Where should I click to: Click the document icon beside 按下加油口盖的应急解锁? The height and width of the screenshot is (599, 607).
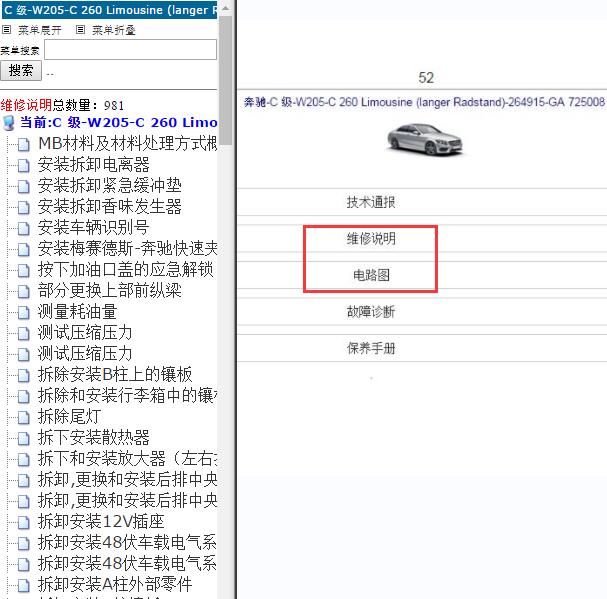(x=24, y=270)
